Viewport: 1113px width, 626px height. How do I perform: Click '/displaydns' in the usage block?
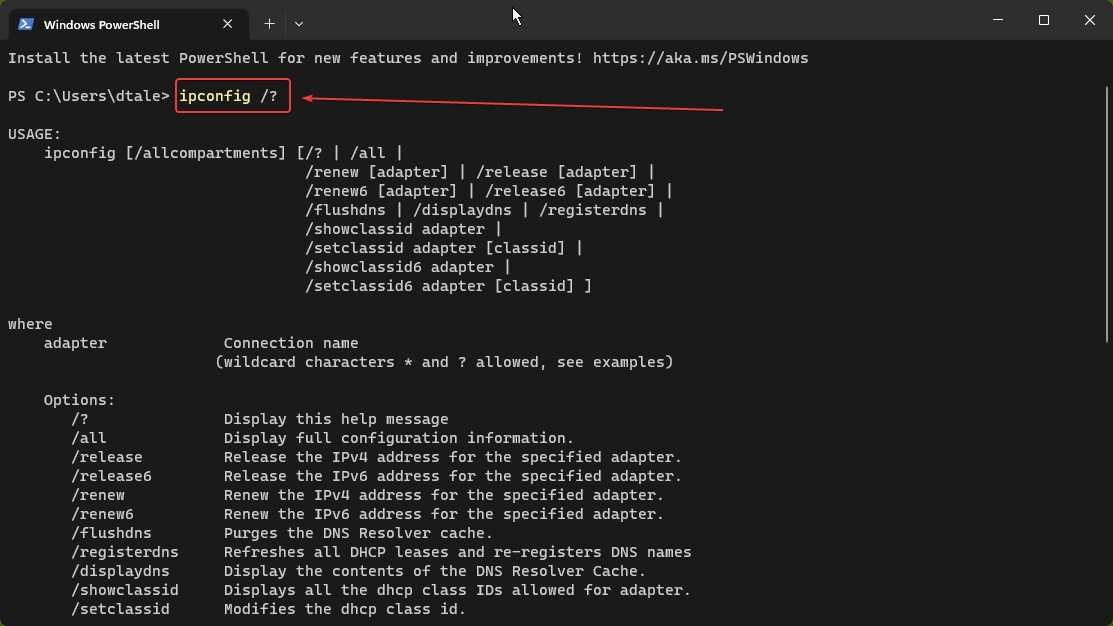462,210
